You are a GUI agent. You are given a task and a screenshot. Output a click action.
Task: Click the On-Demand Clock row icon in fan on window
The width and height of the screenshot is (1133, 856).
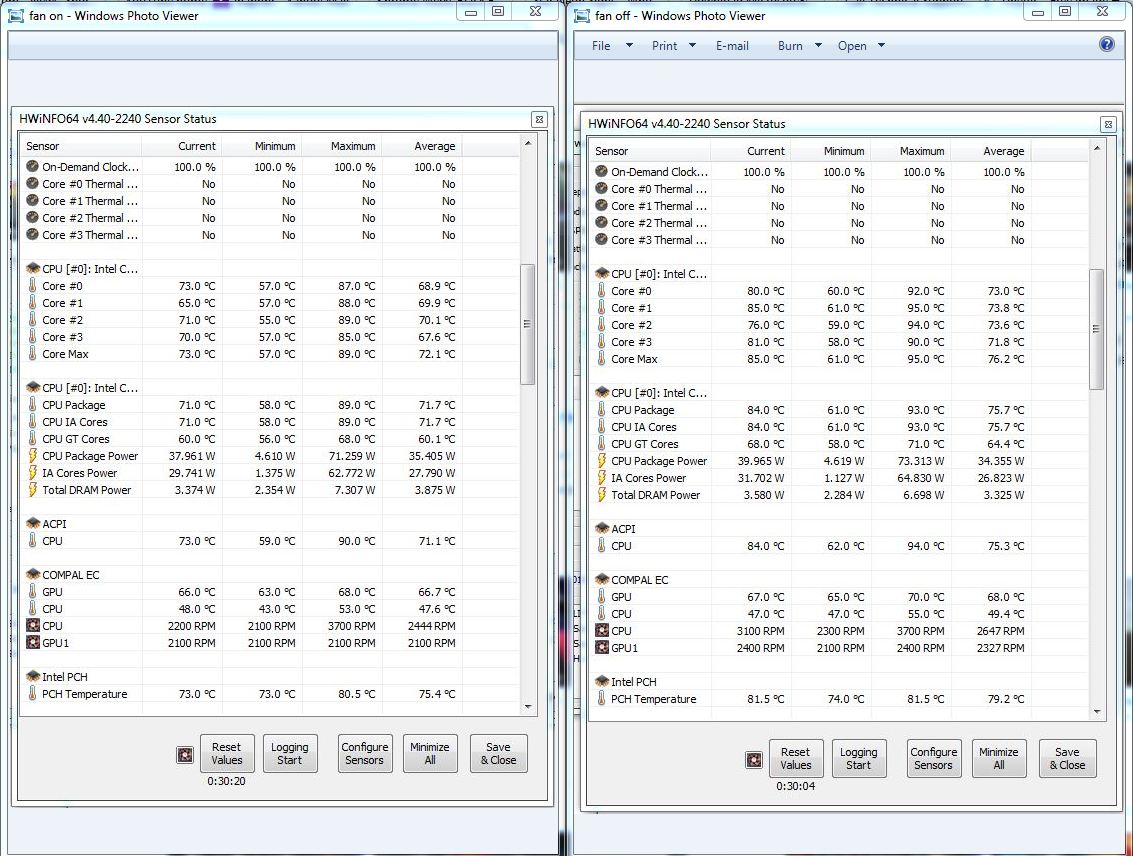[x=33, y=166]
